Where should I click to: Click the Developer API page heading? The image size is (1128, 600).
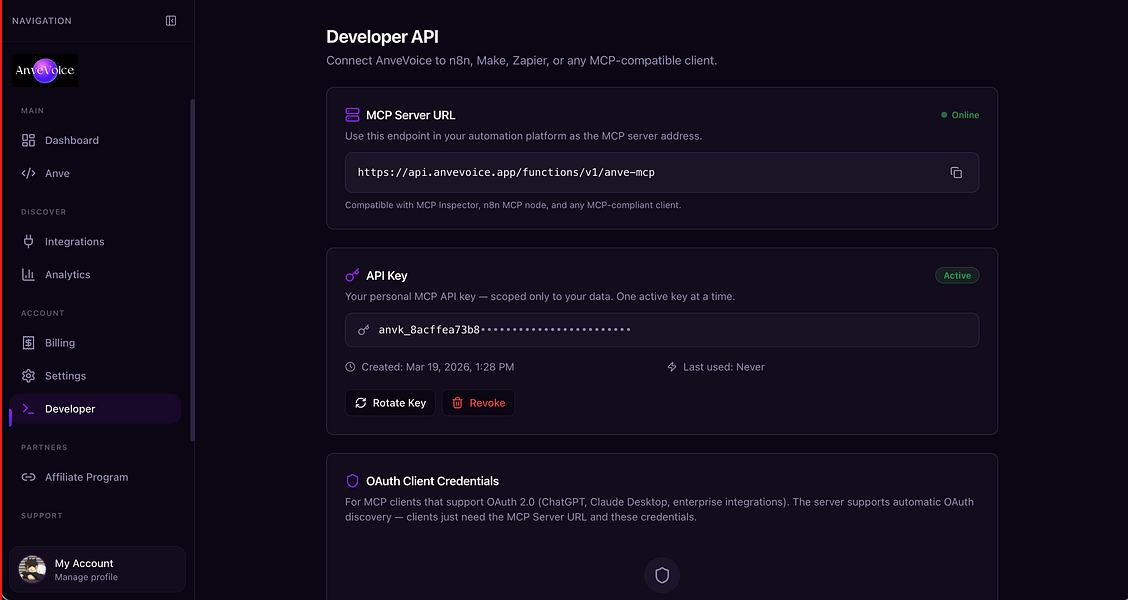[x=382, y=37]
